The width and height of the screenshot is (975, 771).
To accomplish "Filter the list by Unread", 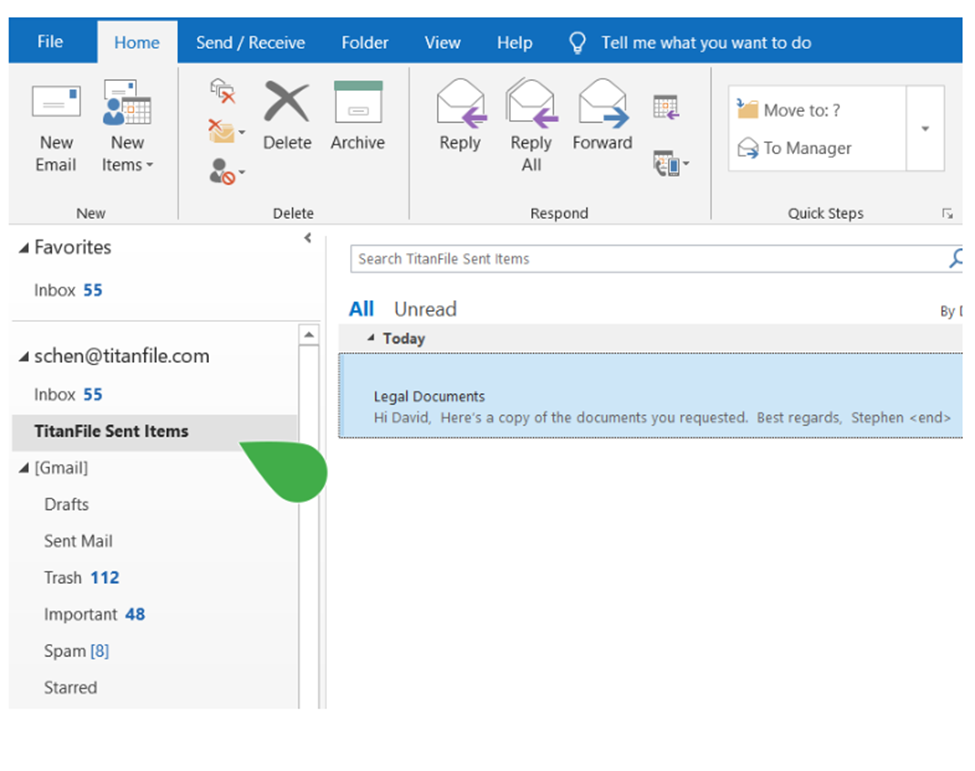I will click(425, 309).
